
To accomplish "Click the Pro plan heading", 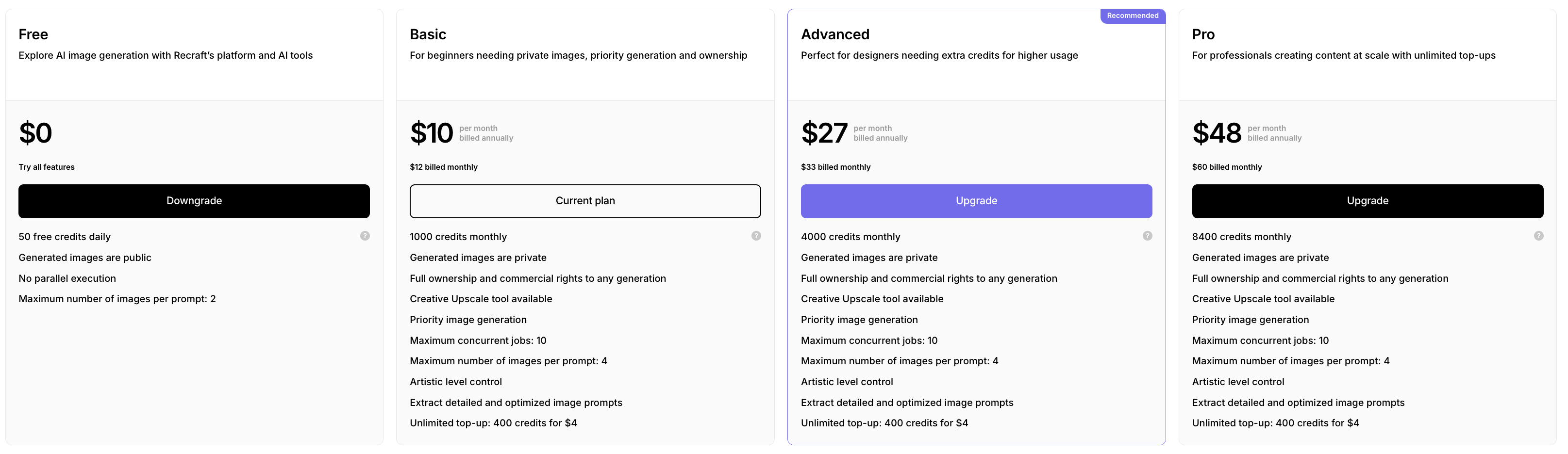I will click(x=1203, y=35).
